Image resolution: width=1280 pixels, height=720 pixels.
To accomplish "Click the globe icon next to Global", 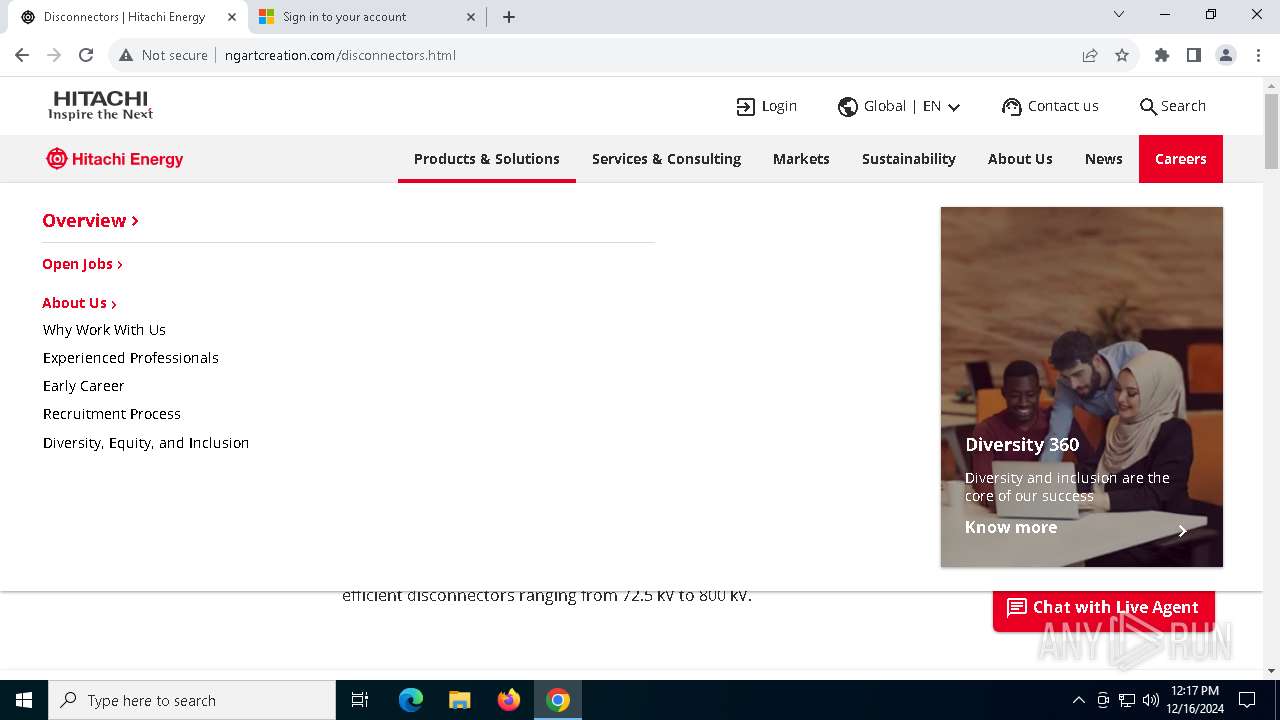I will point(848,107).
